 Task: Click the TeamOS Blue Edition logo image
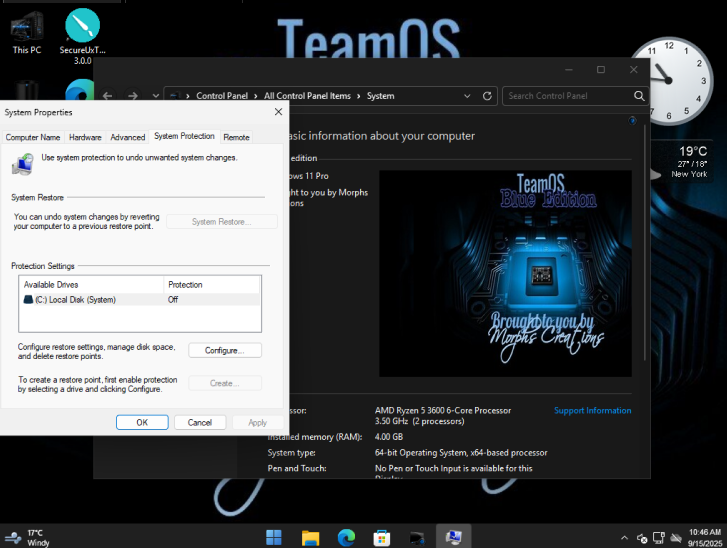tap(505, 274)
